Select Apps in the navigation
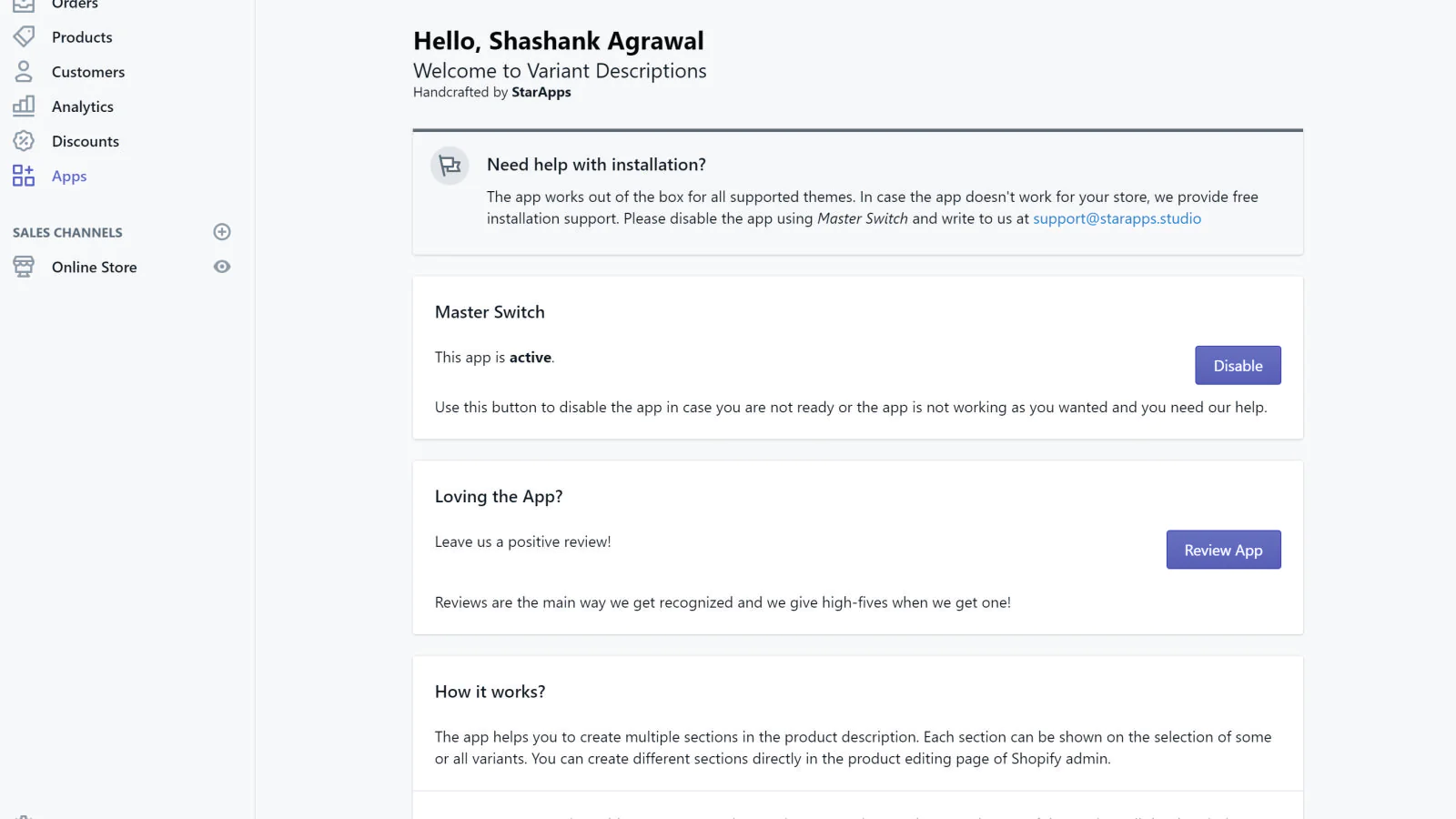Viewport: 1456px width, 819px height. 69,177
